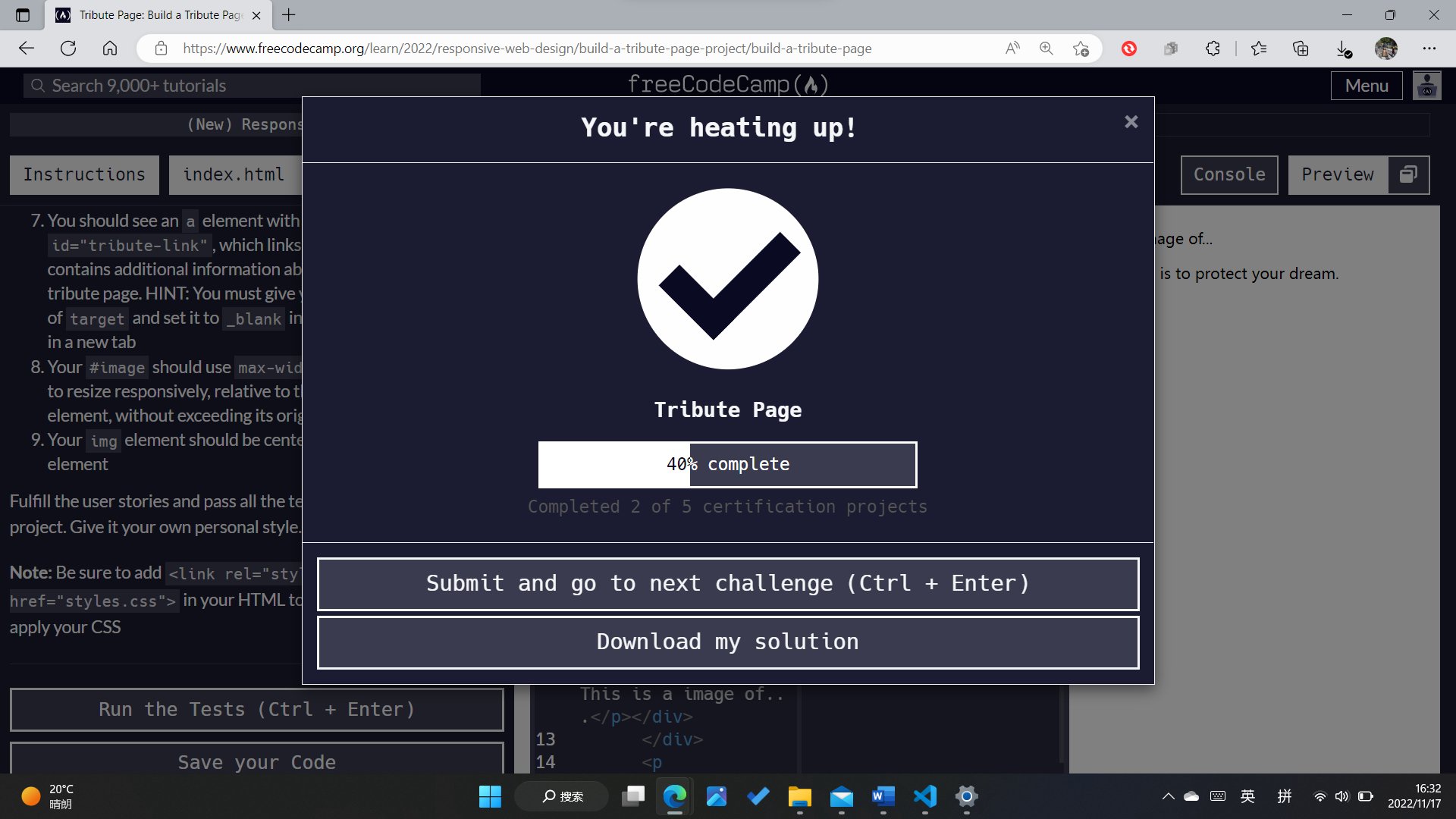Screen dimensions: 1456x819
Task: Switch to the Instructions tab
Action: coord(83,174)
